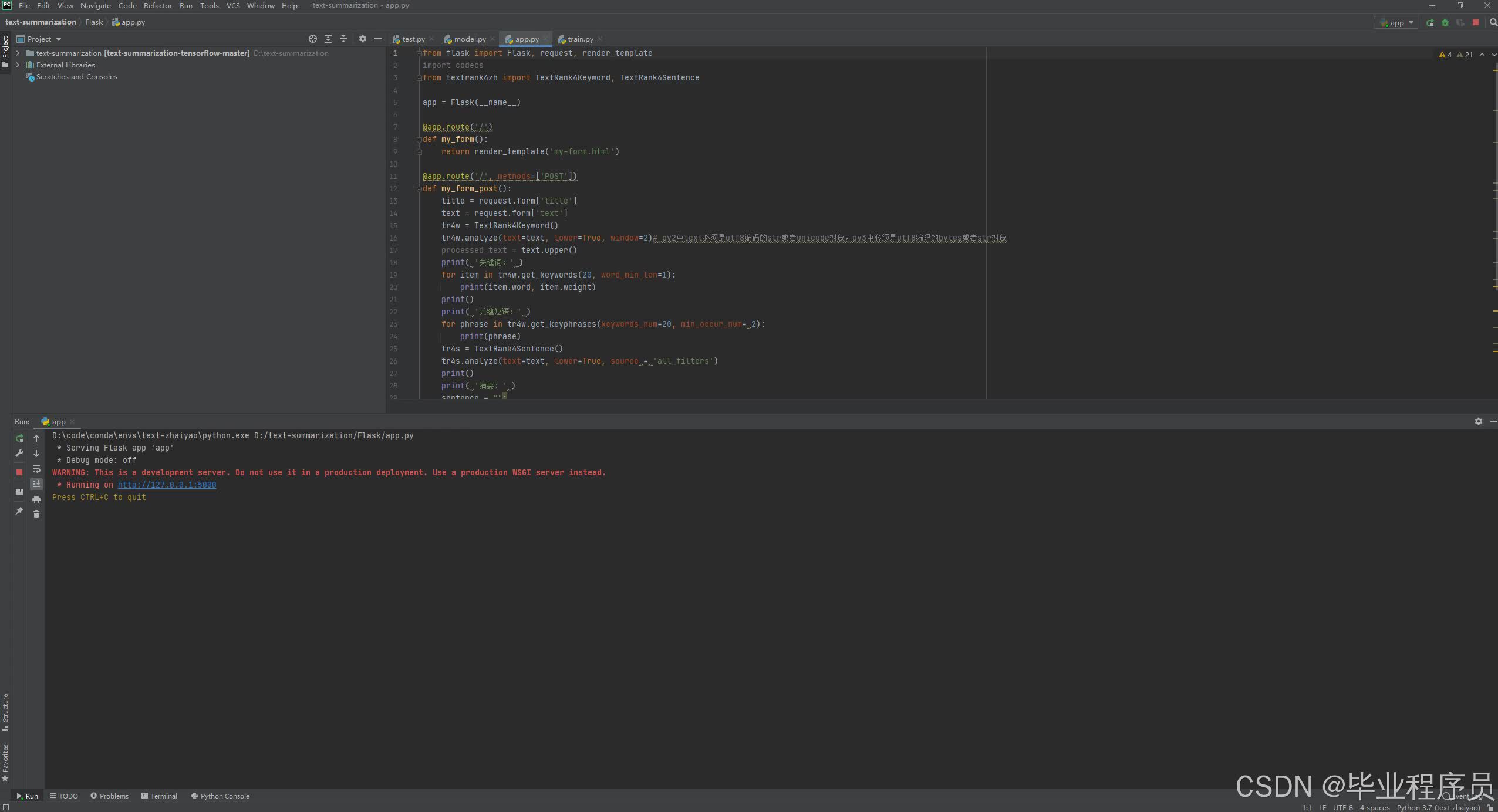Rerun app in the Run panel
This screenshot has width=1498, height=812.
pyautogui.click(x=19, y=438)
